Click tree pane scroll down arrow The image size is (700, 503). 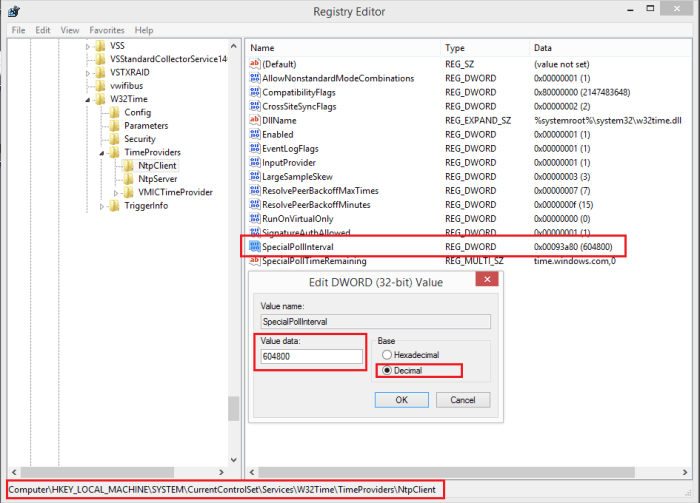click(233, 460)
